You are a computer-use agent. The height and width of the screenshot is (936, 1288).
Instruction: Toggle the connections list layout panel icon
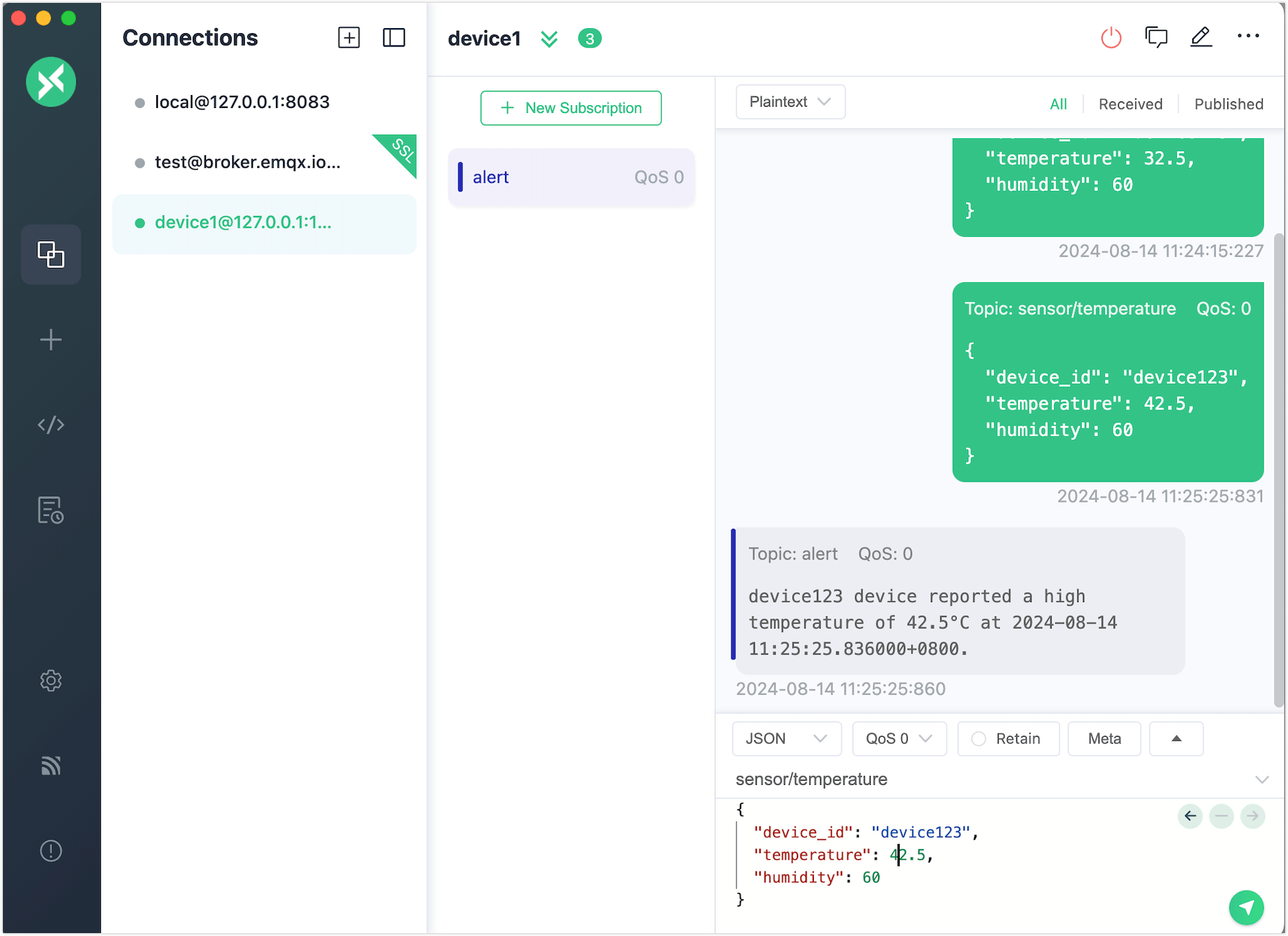[x=393, y=37]
